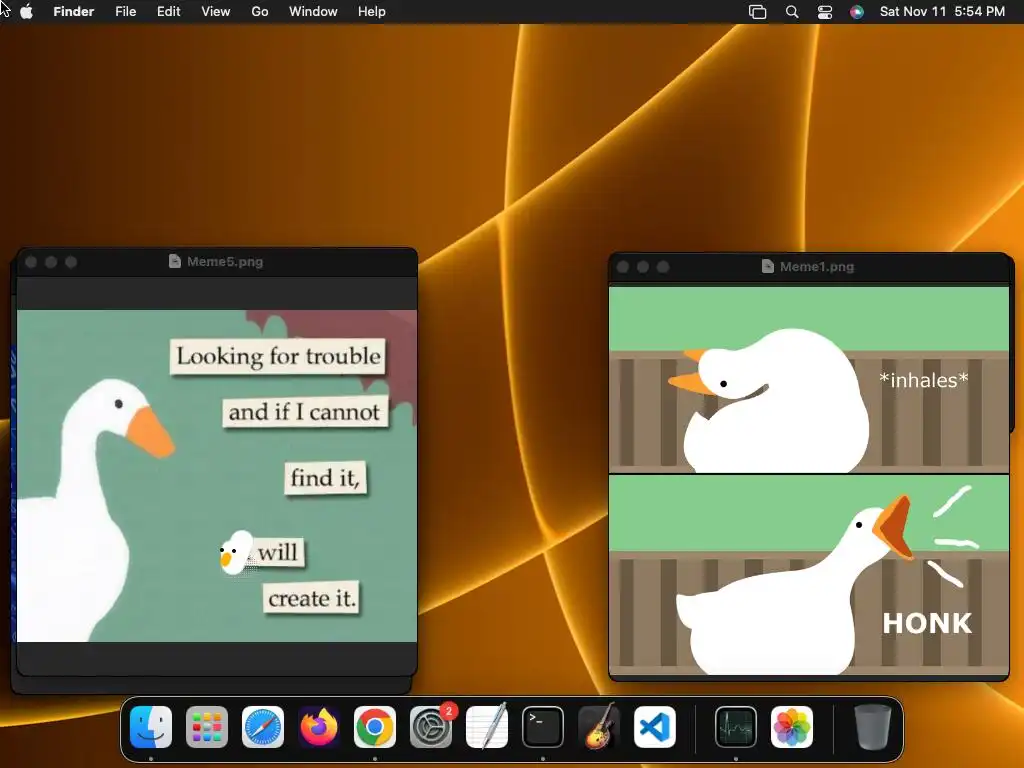Click the date and time in menu bar
Image resolution: width=1024 pixels, height=768 pixels.
tap(942, 12)
